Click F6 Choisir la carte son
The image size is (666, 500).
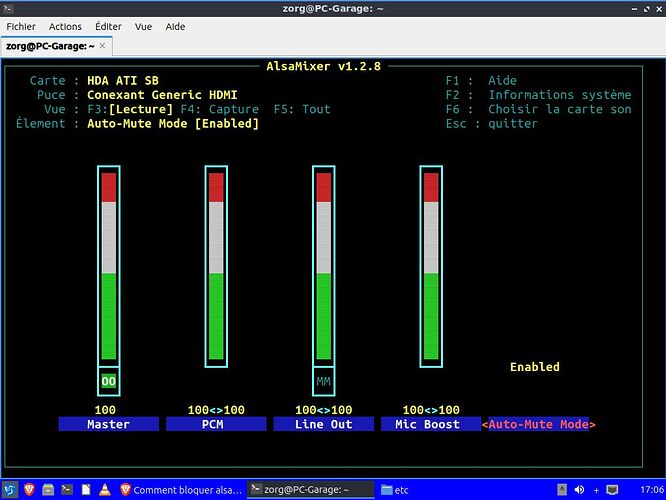(x=538, y=109)
